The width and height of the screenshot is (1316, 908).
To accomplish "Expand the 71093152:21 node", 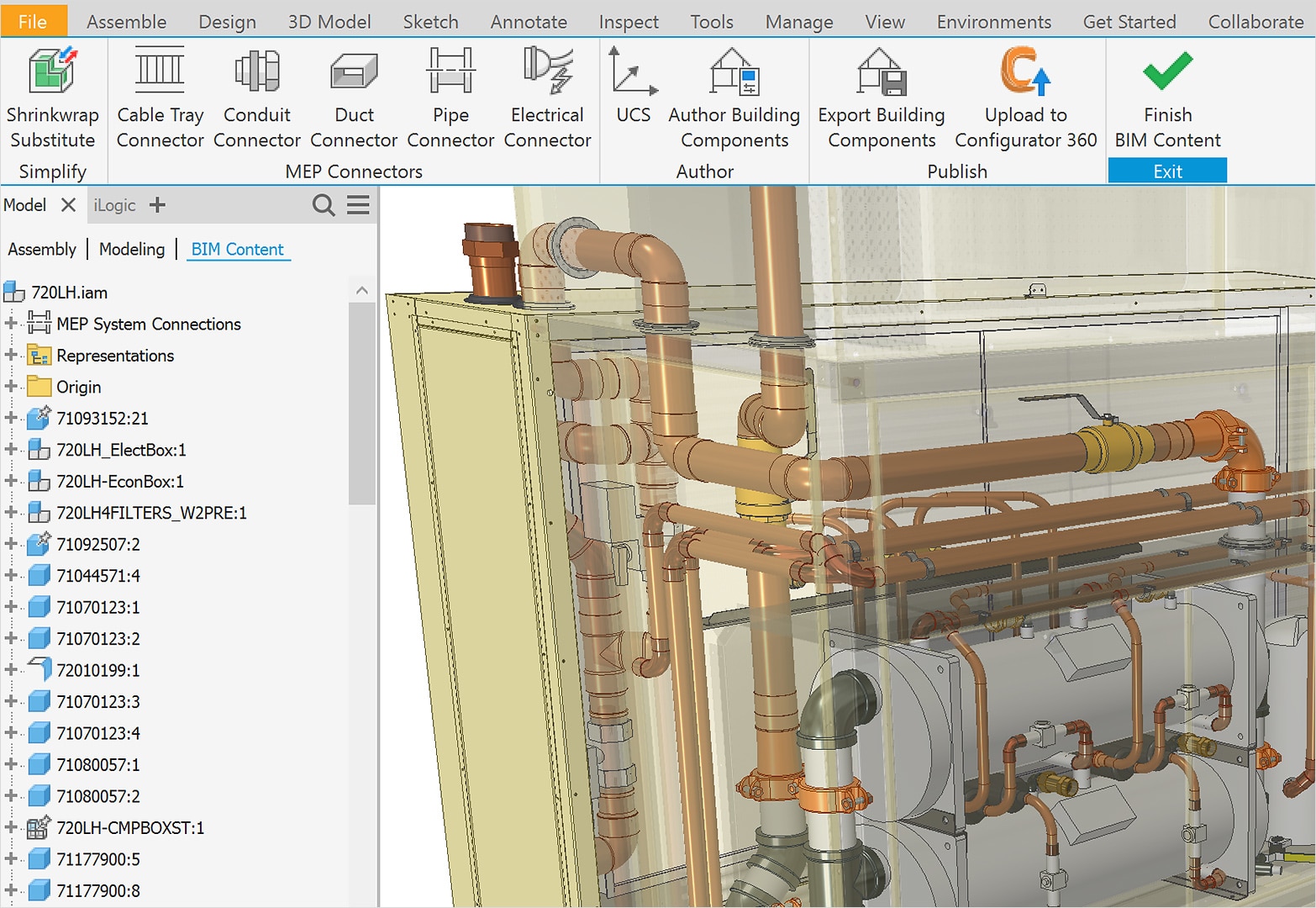I will click(11, 418).
